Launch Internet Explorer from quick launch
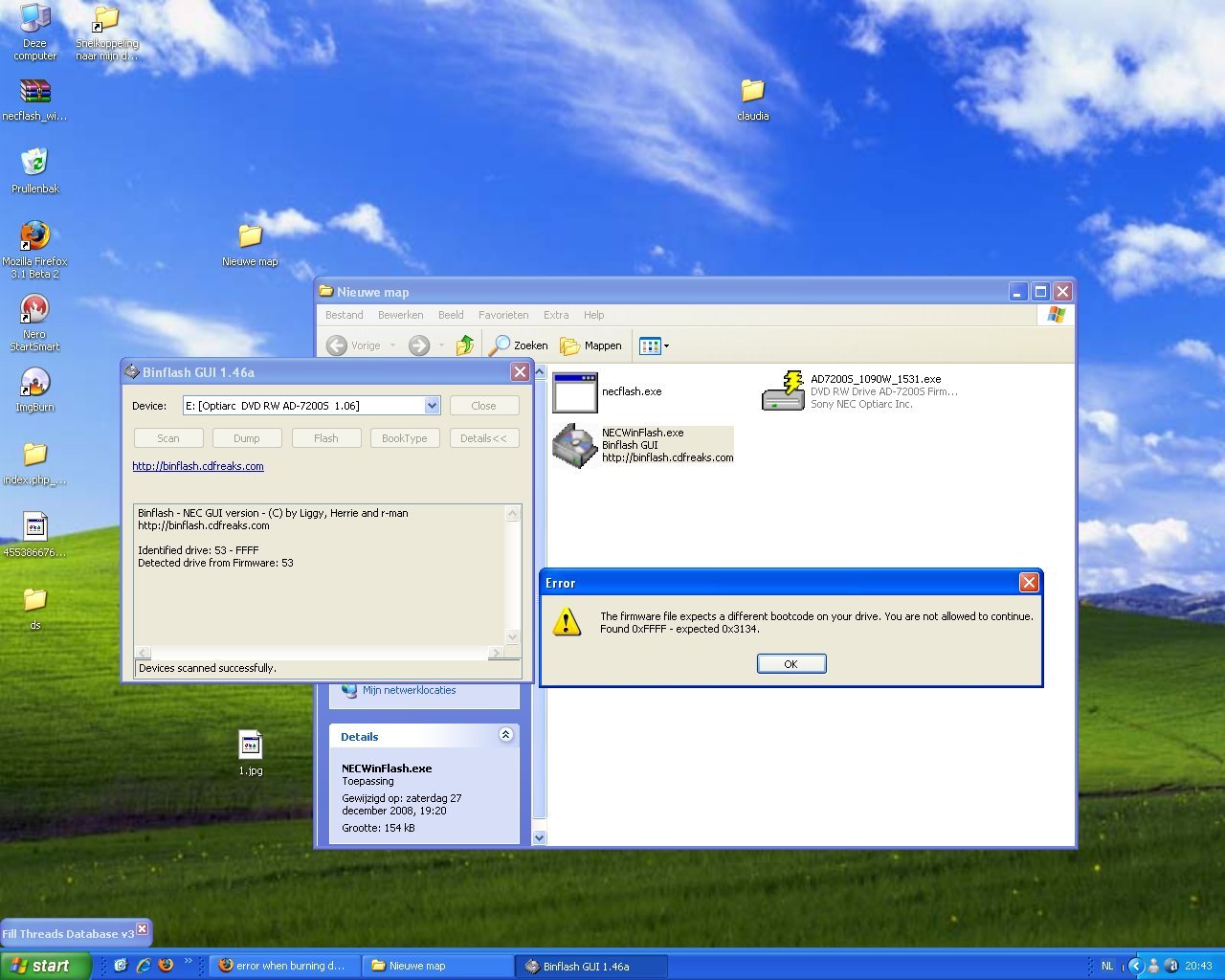Screen dimensions: 1225x980 [144, 966]
